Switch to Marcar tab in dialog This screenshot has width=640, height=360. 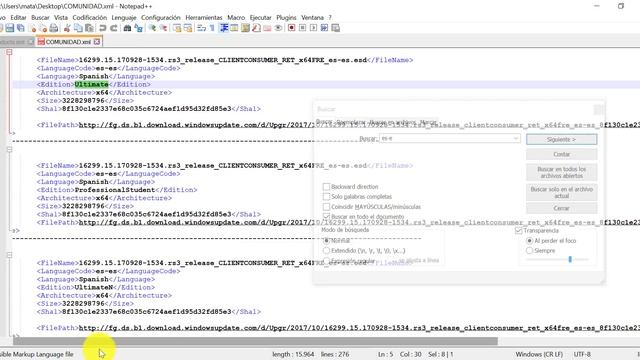pyautogui.click(x=428, y=122)
